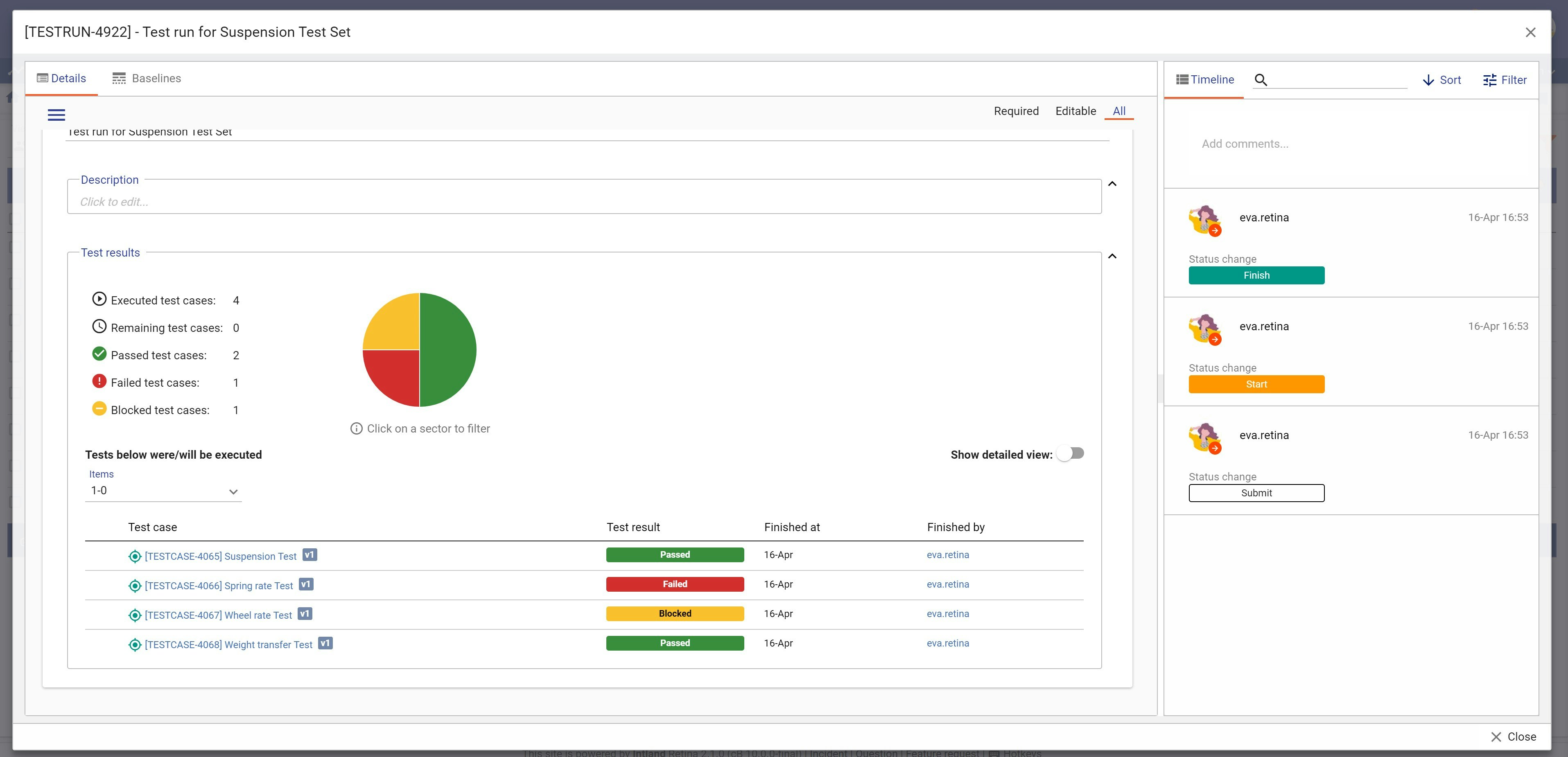
Task: Collapse the Description section
Action: [1112, 184]
